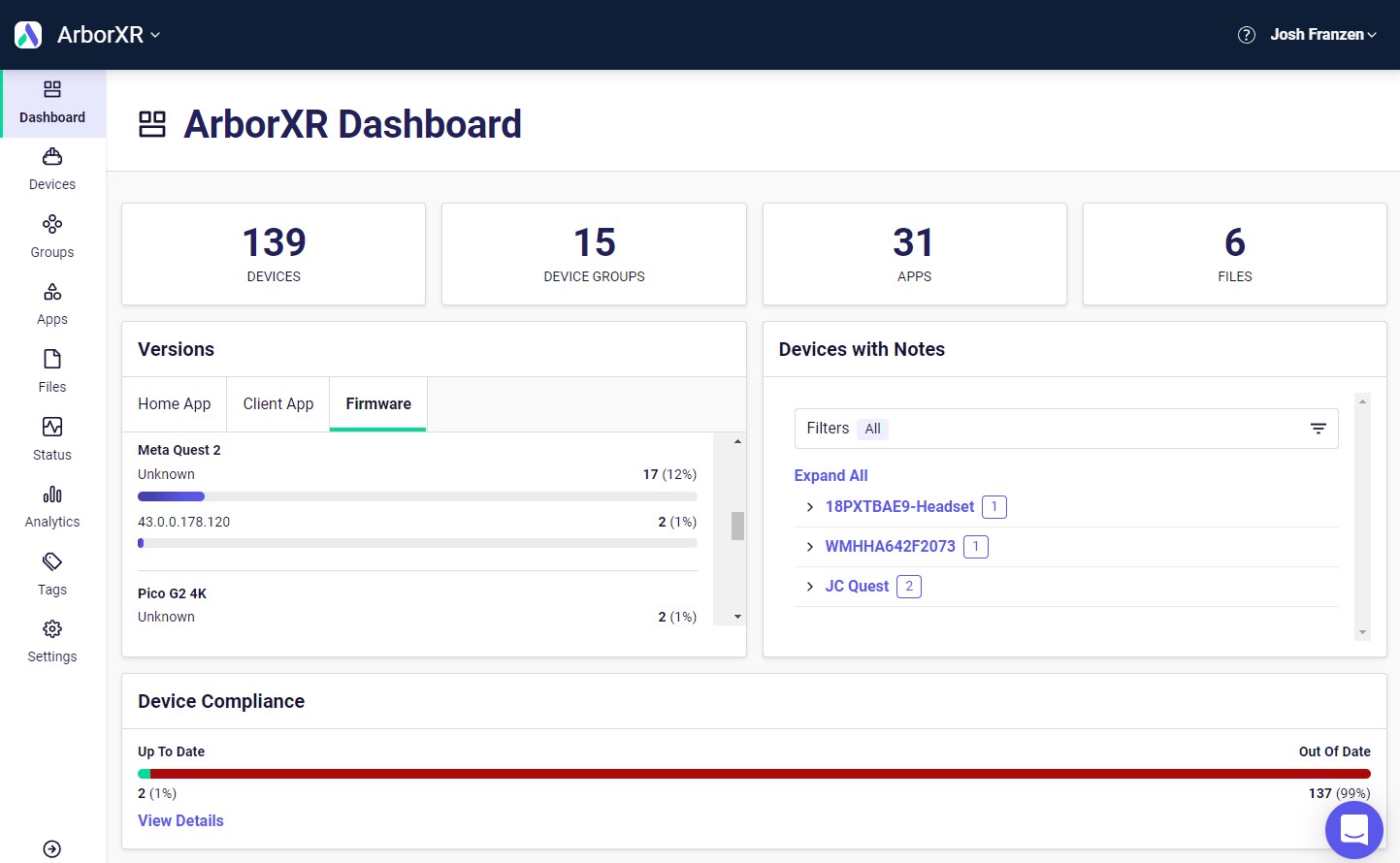Click the note count badge next to JC Quest
Viewport: 1400px width, 863px height.
[x=909, y=587]
